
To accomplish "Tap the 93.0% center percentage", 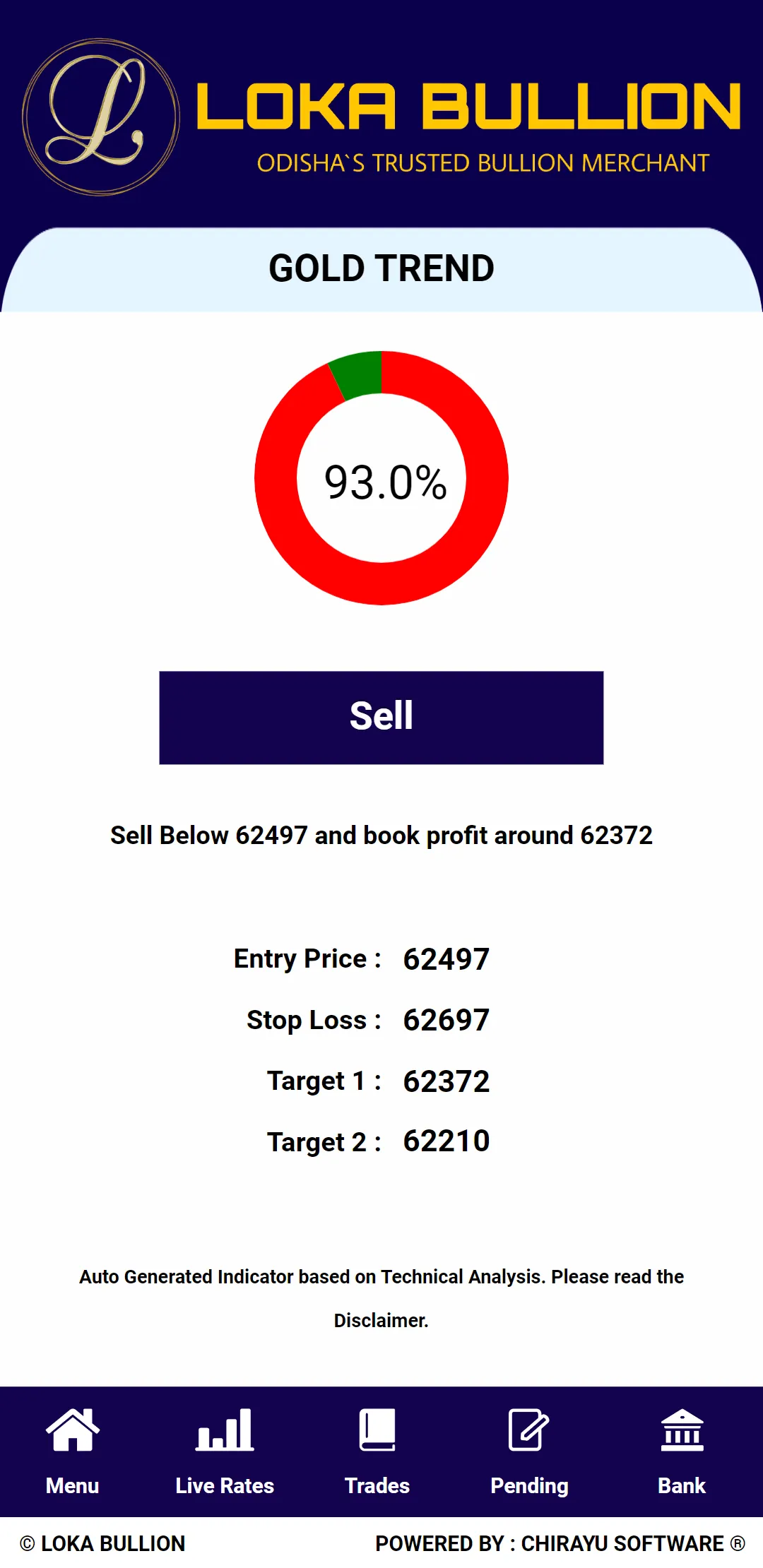I will click(x=386, y=482).
